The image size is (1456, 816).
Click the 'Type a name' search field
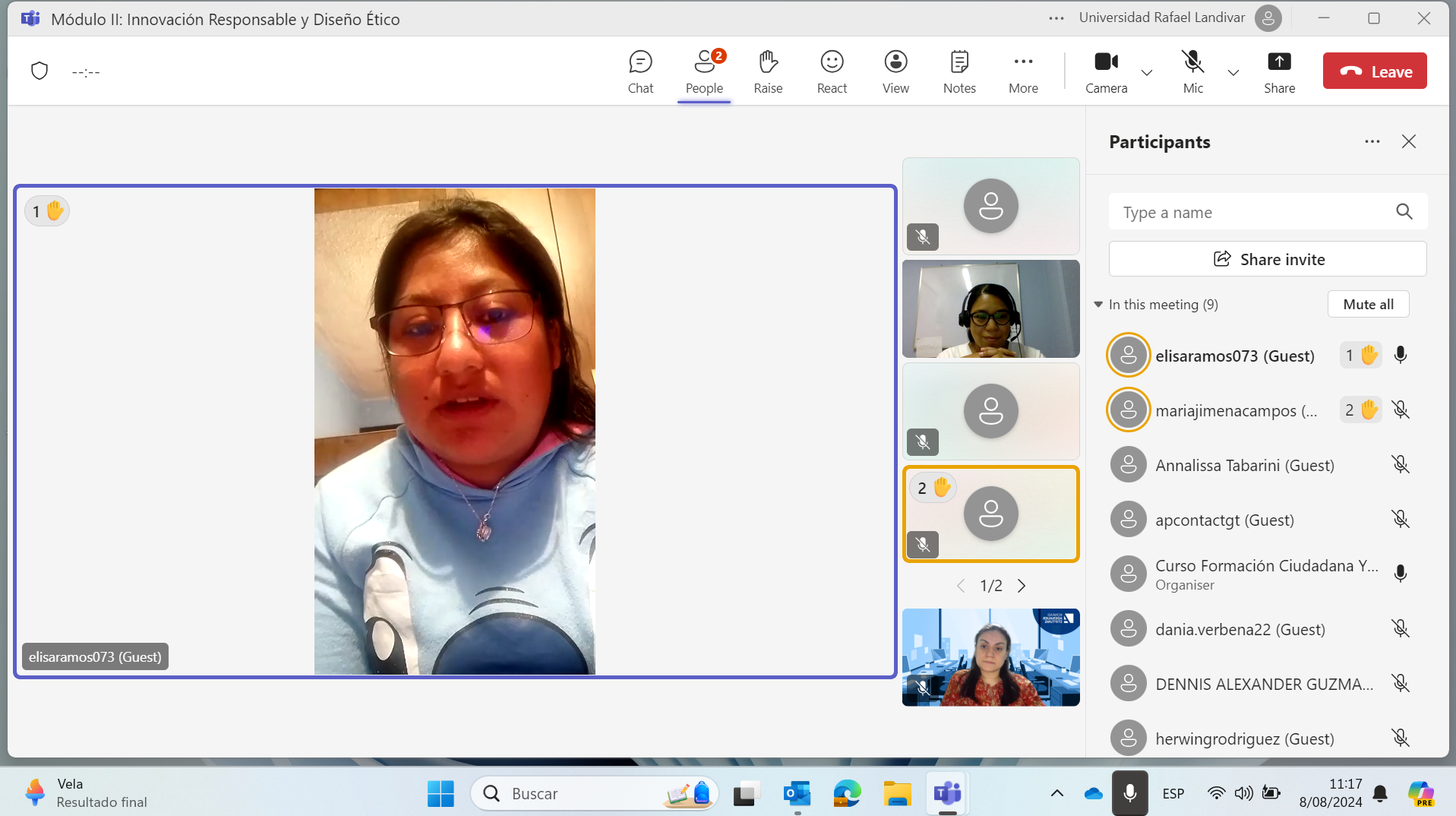1253,213
